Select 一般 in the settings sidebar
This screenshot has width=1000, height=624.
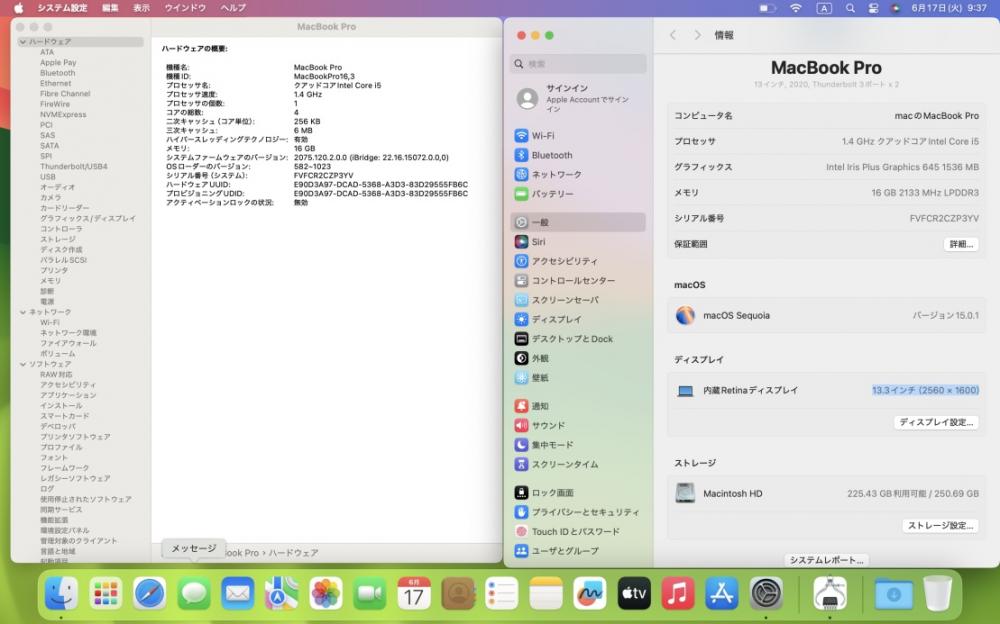(578, 222)
